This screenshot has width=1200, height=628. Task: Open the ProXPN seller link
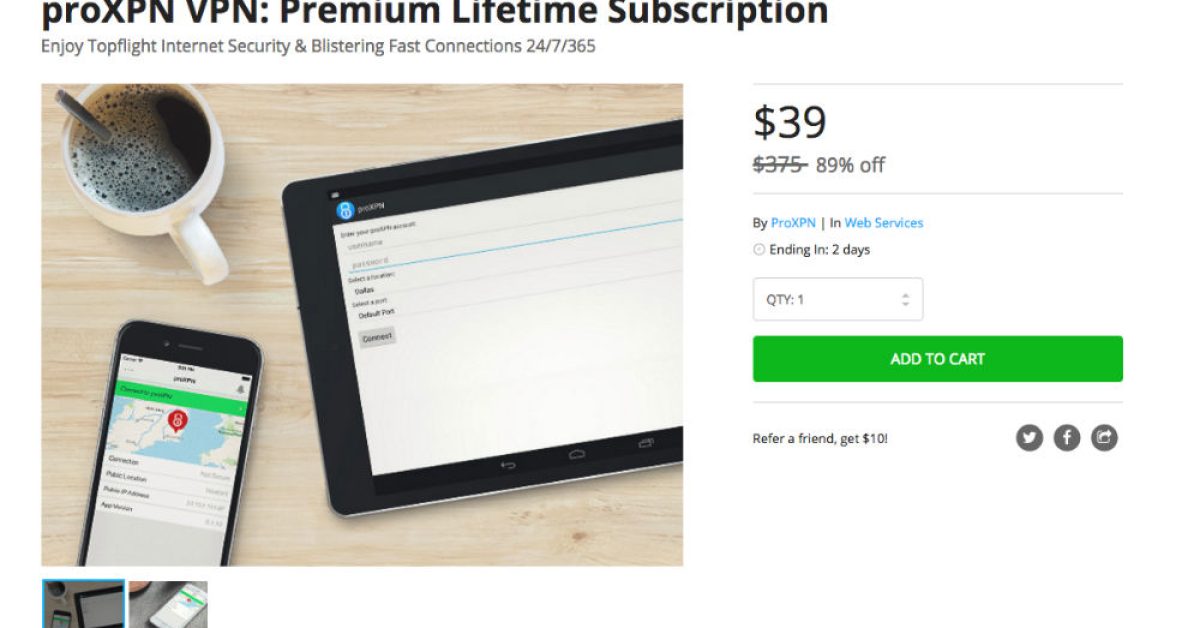(793, 223)
